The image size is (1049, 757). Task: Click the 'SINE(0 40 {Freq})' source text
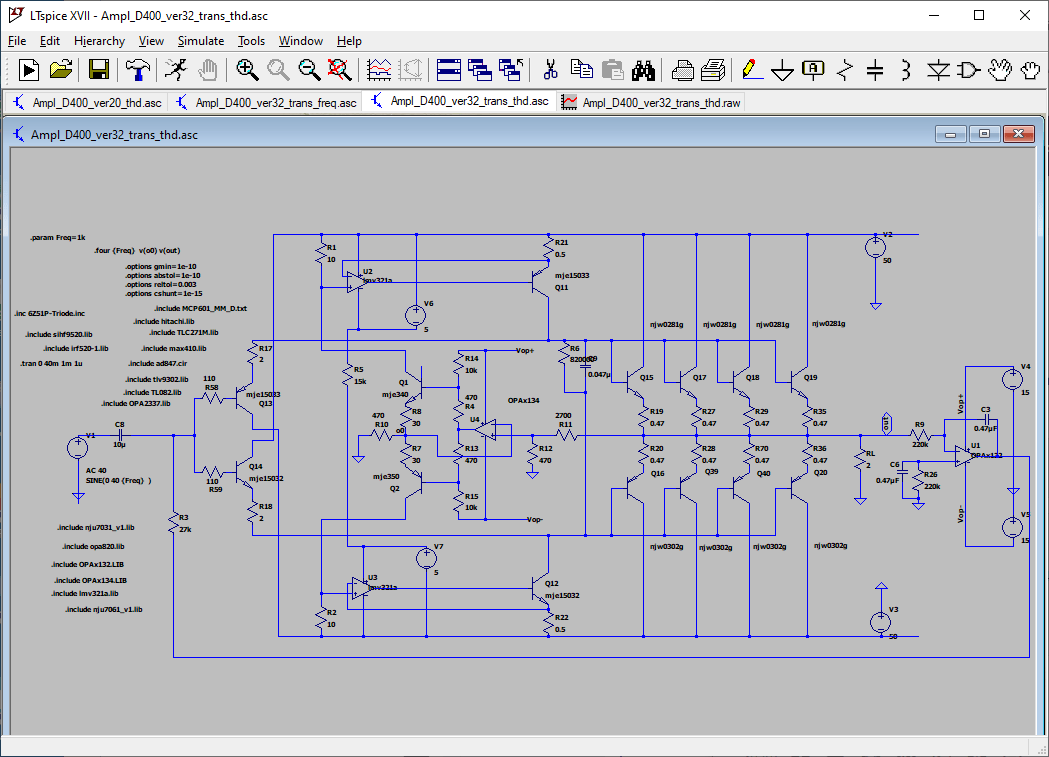[x=118, y=480]
